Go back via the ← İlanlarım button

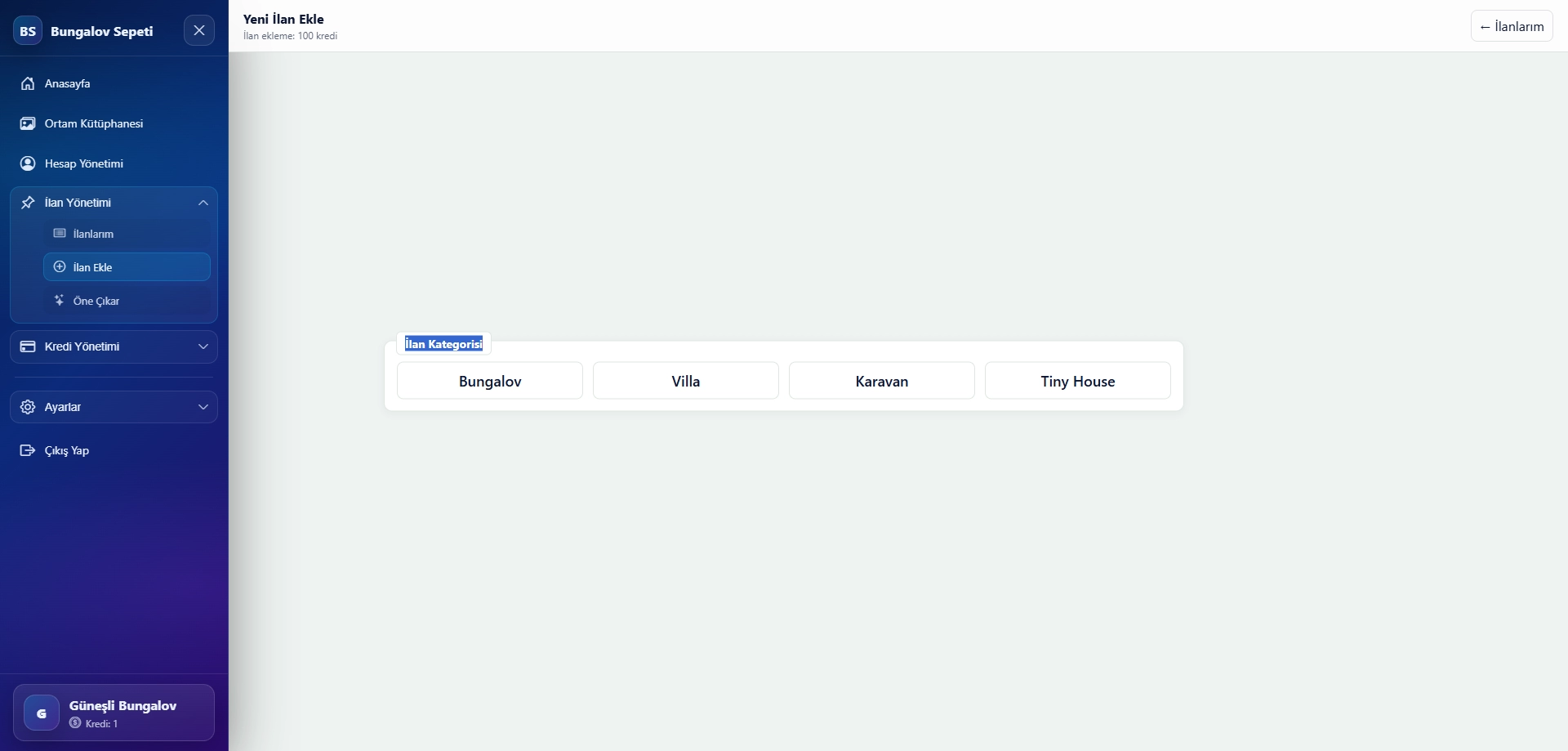tap(1512, 26)
